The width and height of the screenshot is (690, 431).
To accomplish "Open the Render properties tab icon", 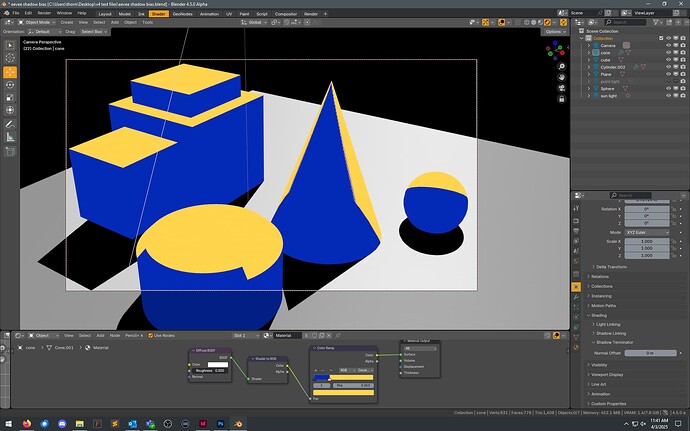I will tap(576, 220).
